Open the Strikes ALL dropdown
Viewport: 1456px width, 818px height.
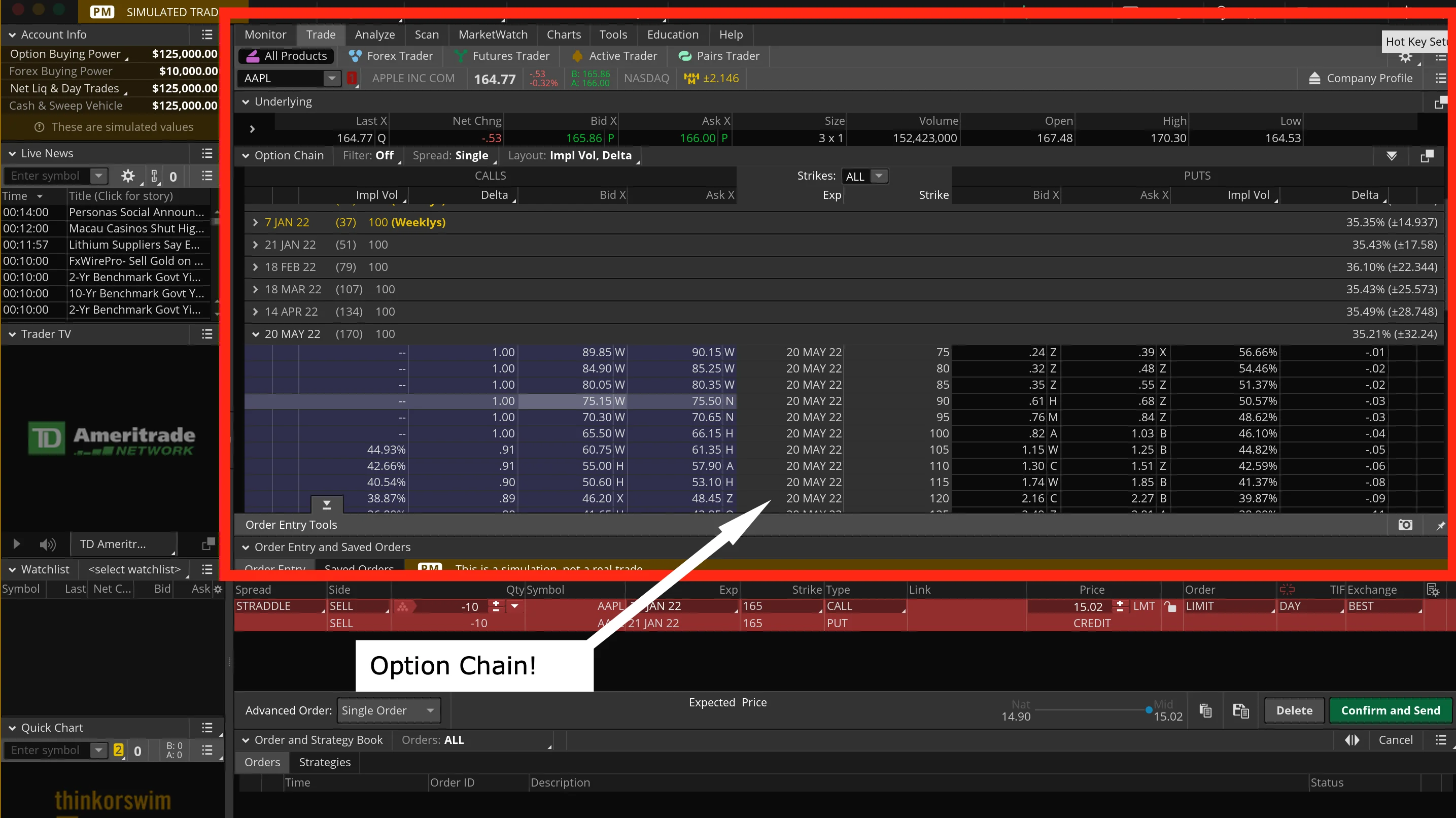(x=865, y=177)
